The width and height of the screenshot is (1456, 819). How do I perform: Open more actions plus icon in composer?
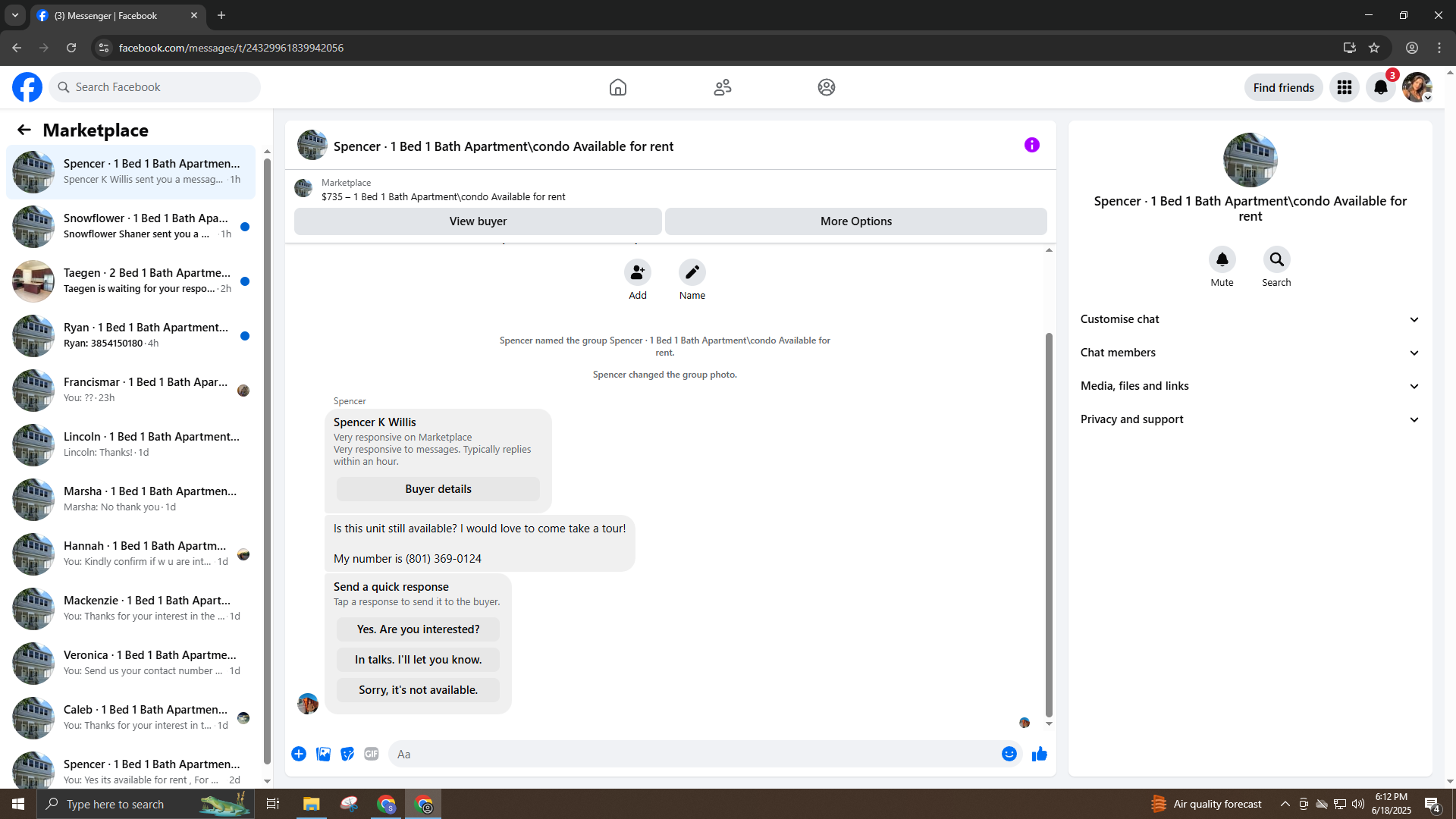[x=299, y=754]
